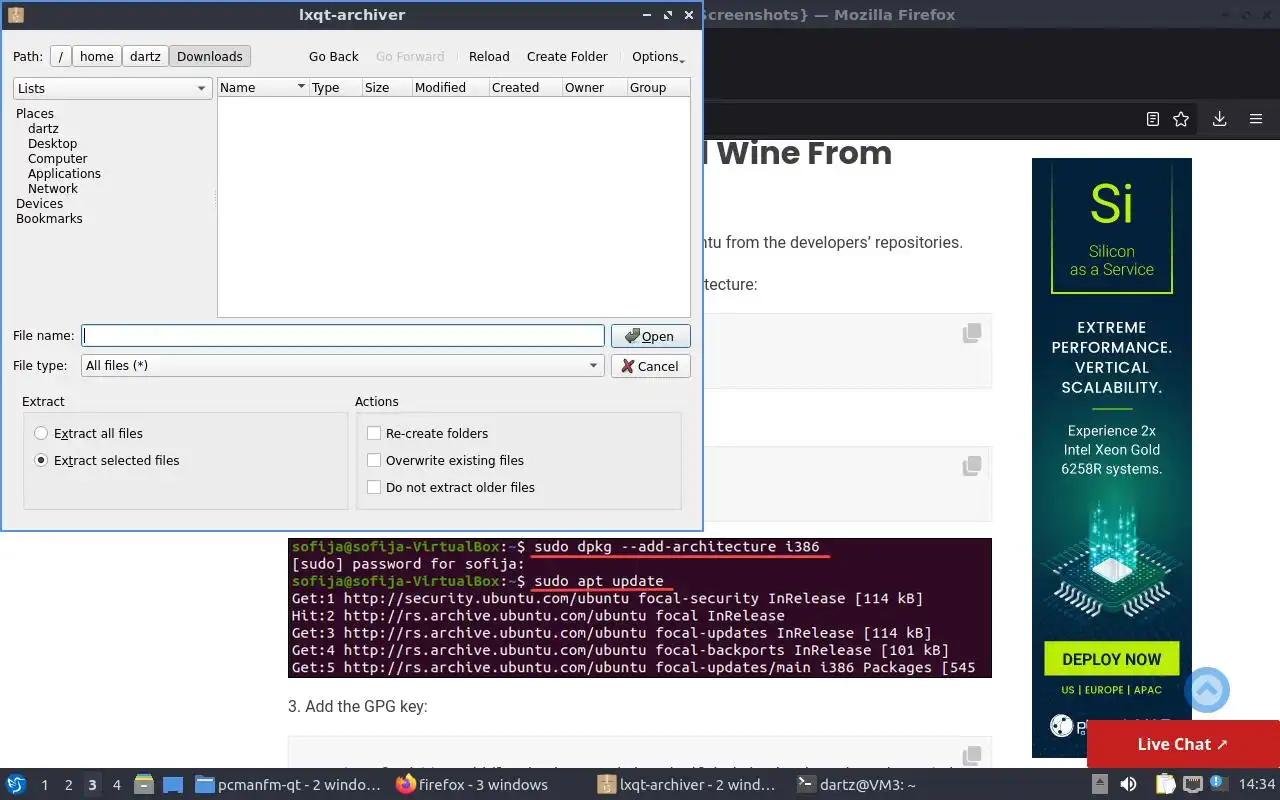Viewport: 1280px width, 800px height.
Task: Focus the File name input field
Action: (343, 336)
